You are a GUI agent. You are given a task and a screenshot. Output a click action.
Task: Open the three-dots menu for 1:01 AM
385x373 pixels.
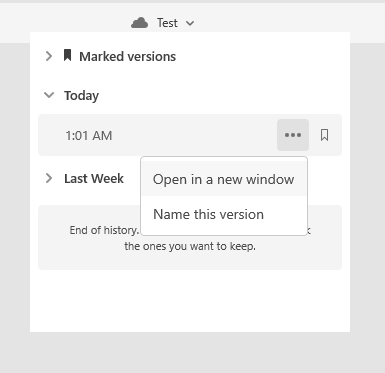293,135
